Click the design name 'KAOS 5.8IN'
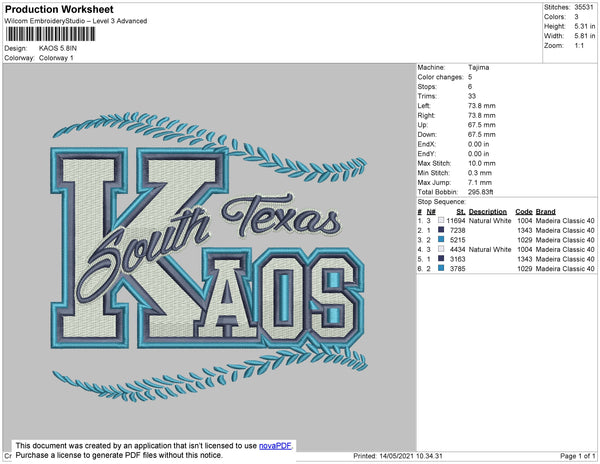Screen dimensions: 600x464 pos(58,49)
